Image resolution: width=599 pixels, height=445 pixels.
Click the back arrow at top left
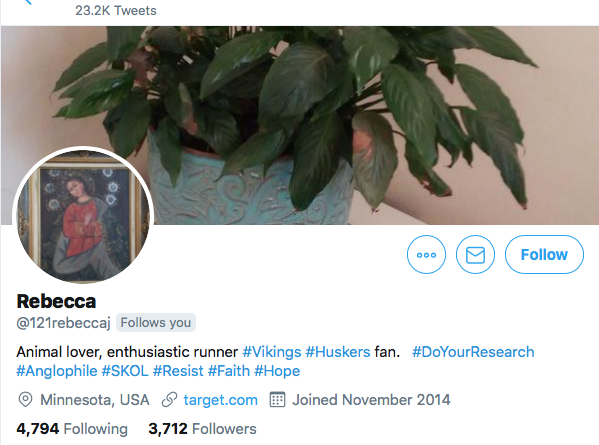coord(28,2)
